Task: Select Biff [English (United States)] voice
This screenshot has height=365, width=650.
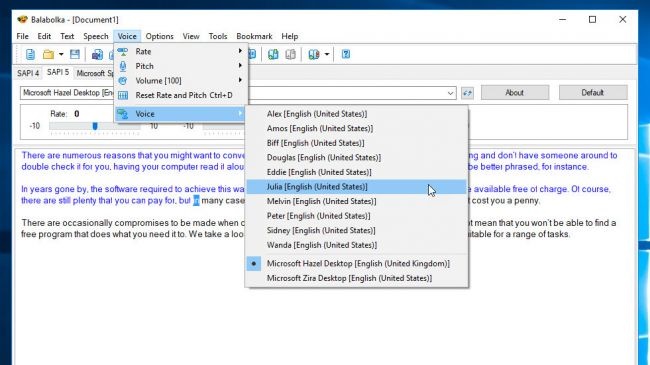Action: click(357, 143)
